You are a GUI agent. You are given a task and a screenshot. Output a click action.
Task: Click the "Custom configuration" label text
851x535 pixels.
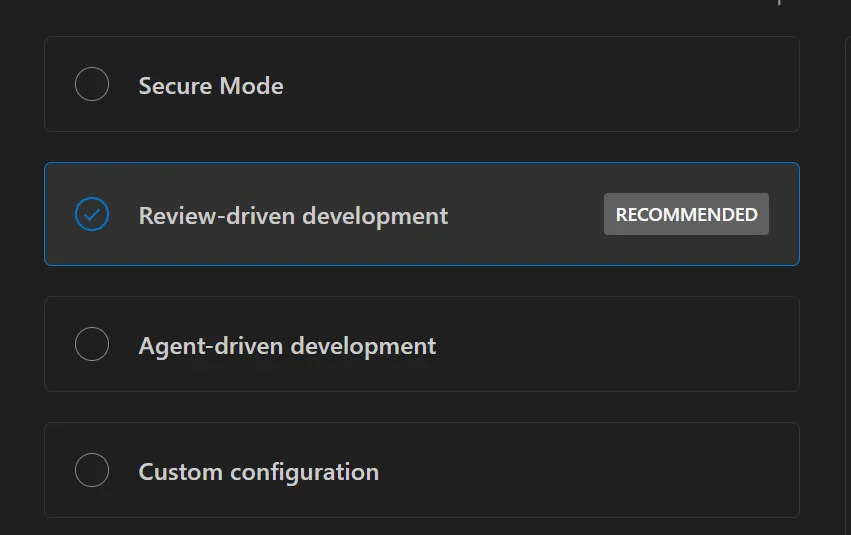[258, 472]
